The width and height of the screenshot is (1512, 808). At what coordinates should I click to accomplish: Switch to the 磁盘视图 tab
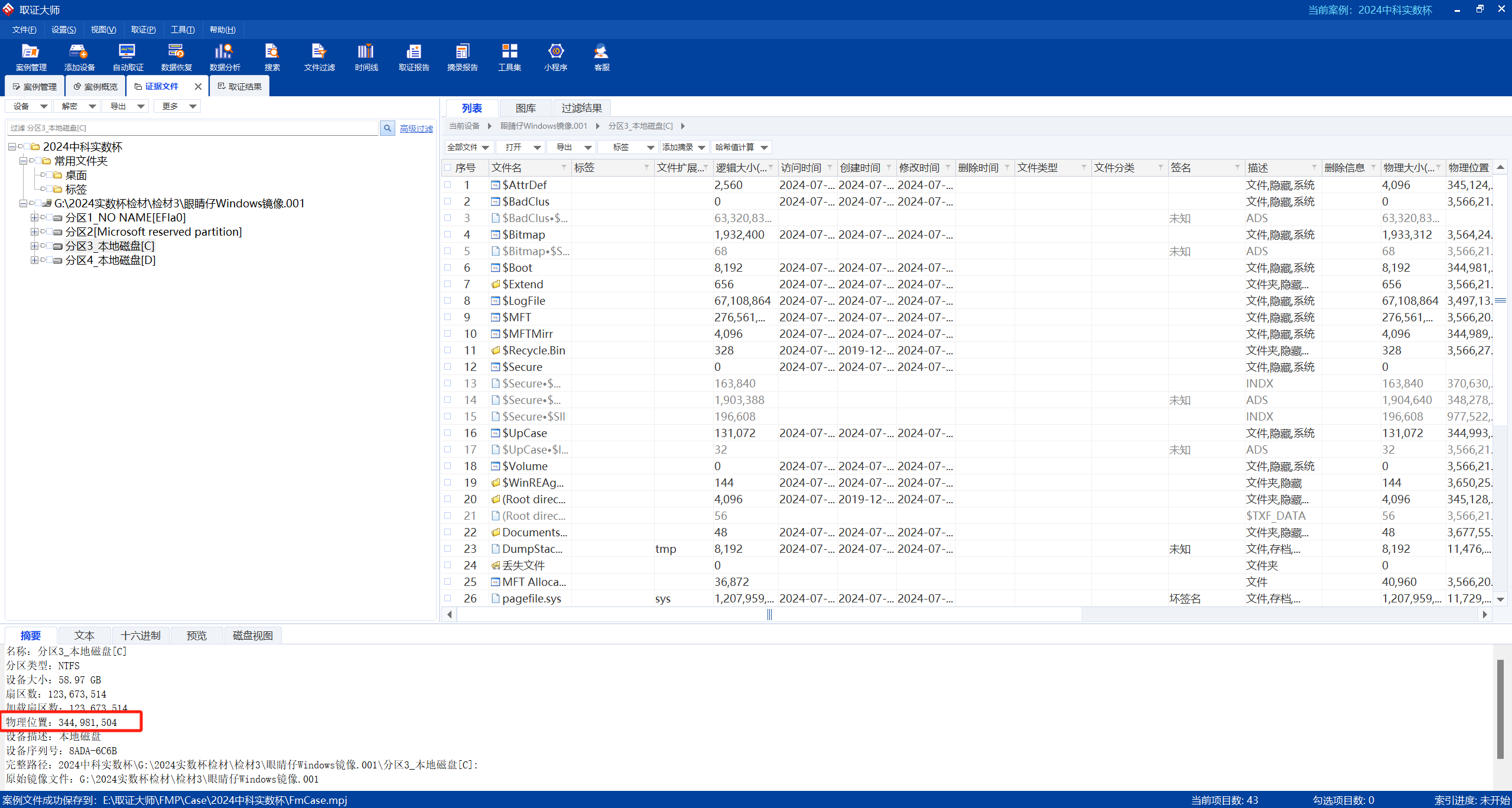point(253,636)
